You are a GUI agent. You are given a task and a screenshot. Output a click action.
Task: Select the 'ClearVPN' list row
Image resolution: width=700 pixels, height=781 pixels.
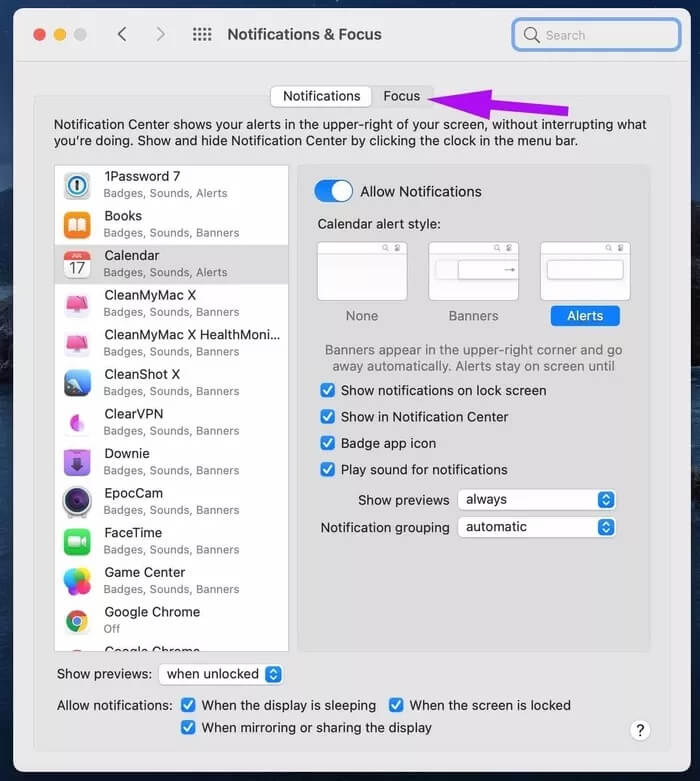click(x=171, y=423)
